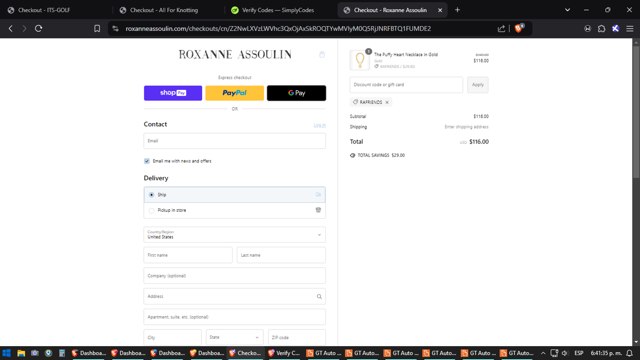Open a new browser tab

457,10
